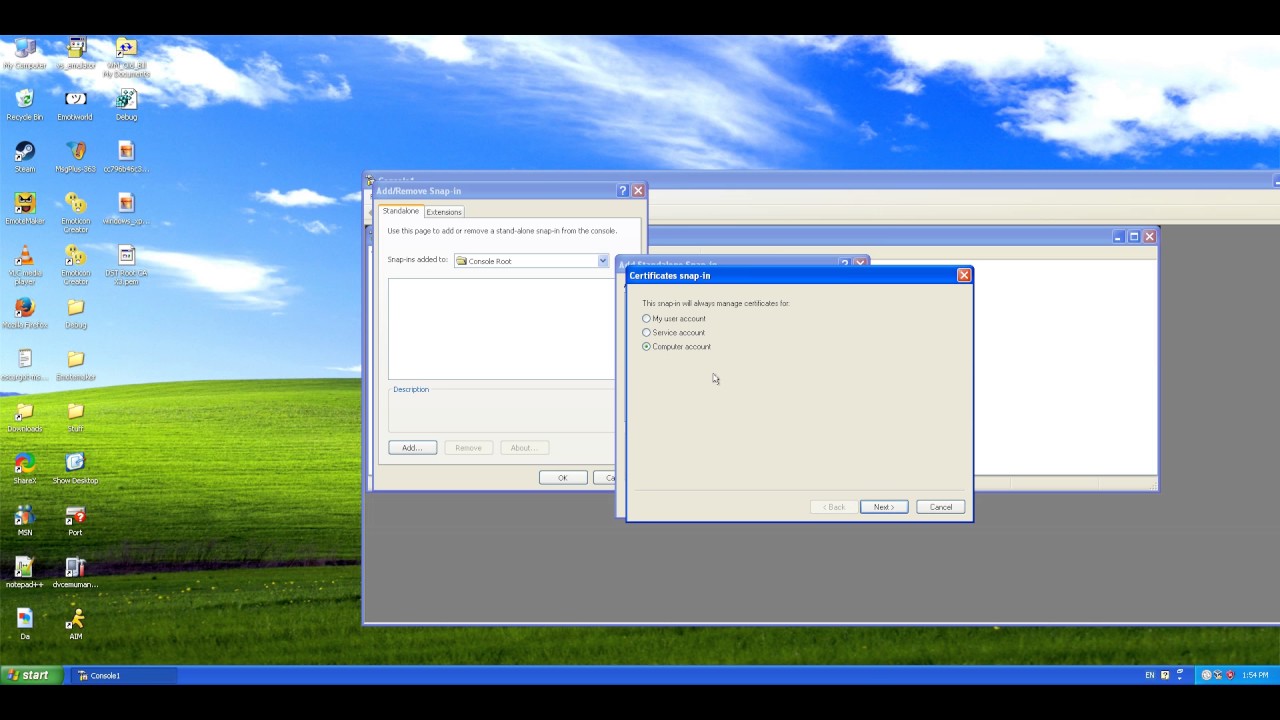Image resolution: width=1280 pixels, height=720 pixels.
Task: Launch ShareX from the desktop
Action: click(x=24, y=469)
